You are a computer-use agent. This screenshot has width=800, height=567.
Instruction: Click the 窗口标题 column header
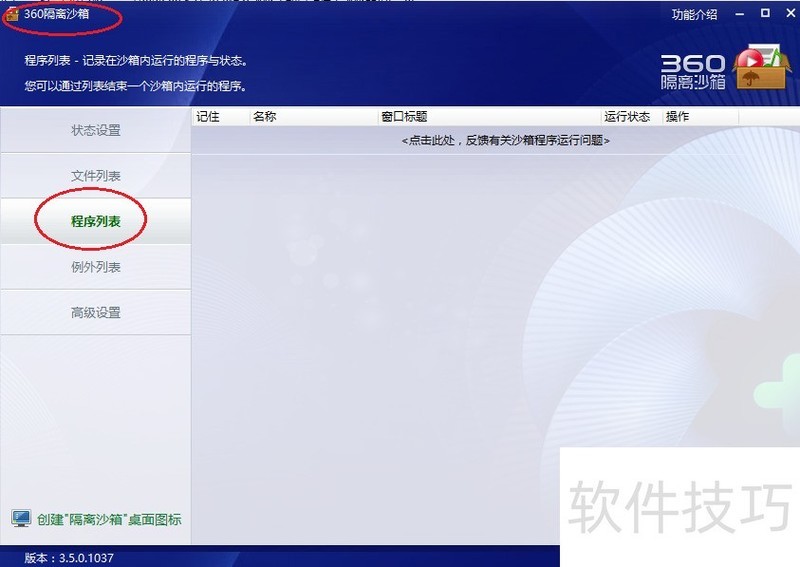click(x=489, y=117)
